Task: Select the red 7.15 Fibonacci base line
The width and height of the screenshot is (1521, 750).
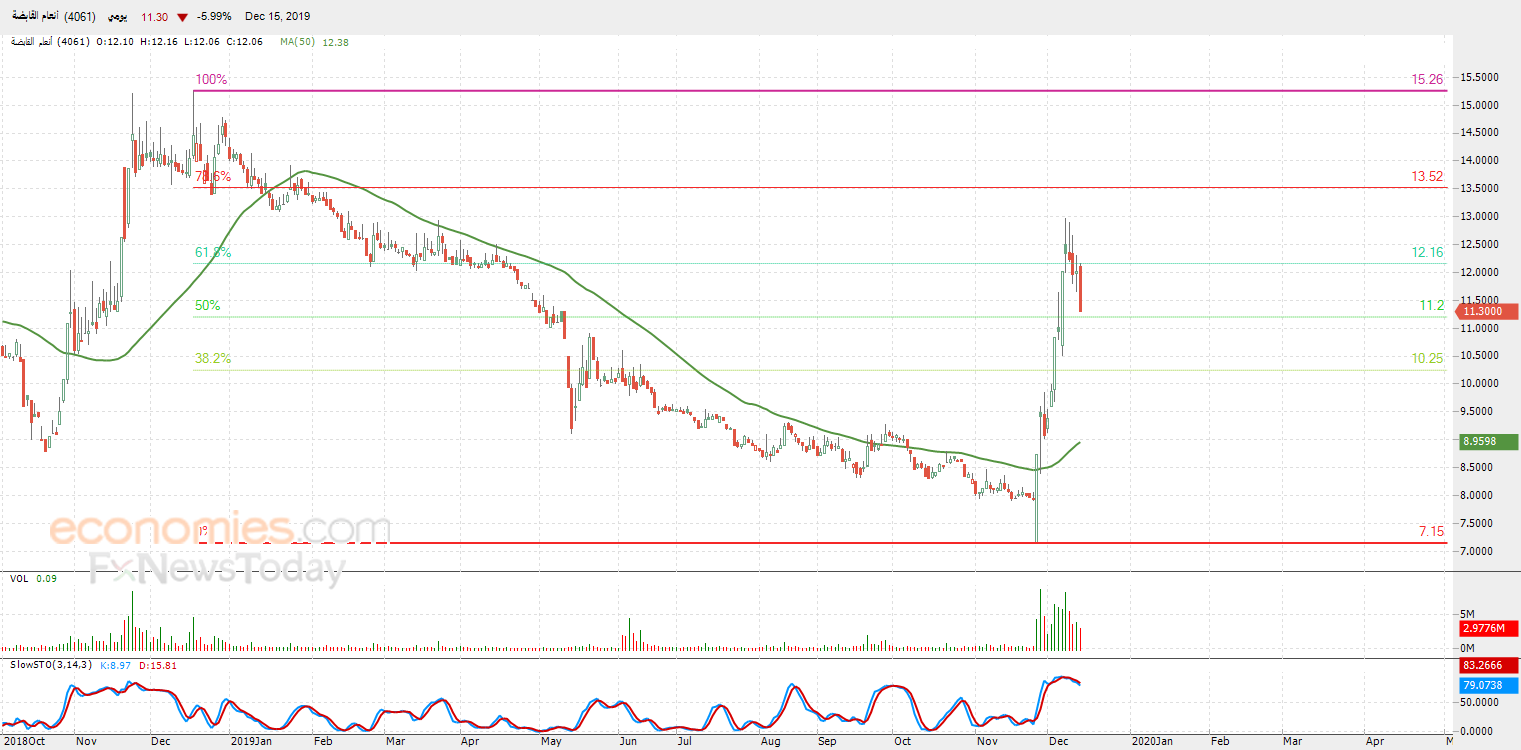Action: (x=820, y=544)
